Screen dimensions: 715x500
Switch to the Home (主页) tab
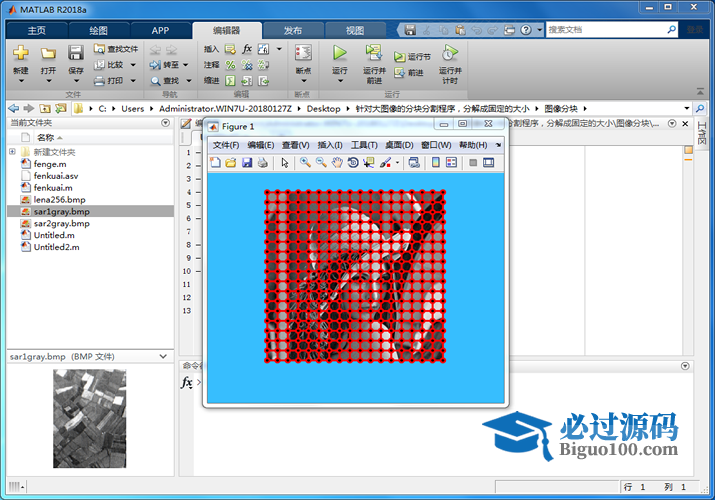(36, 31)
